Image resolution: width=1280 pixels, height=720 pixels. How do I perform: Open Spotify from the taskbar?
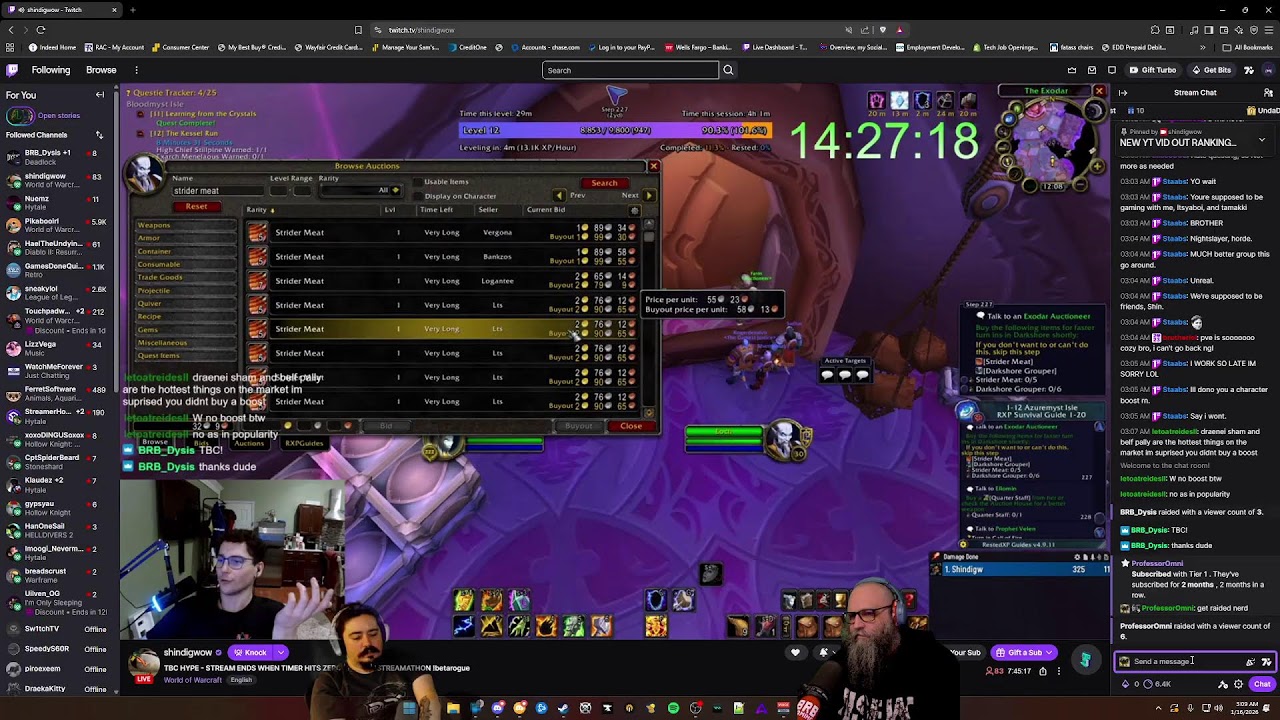673,708
